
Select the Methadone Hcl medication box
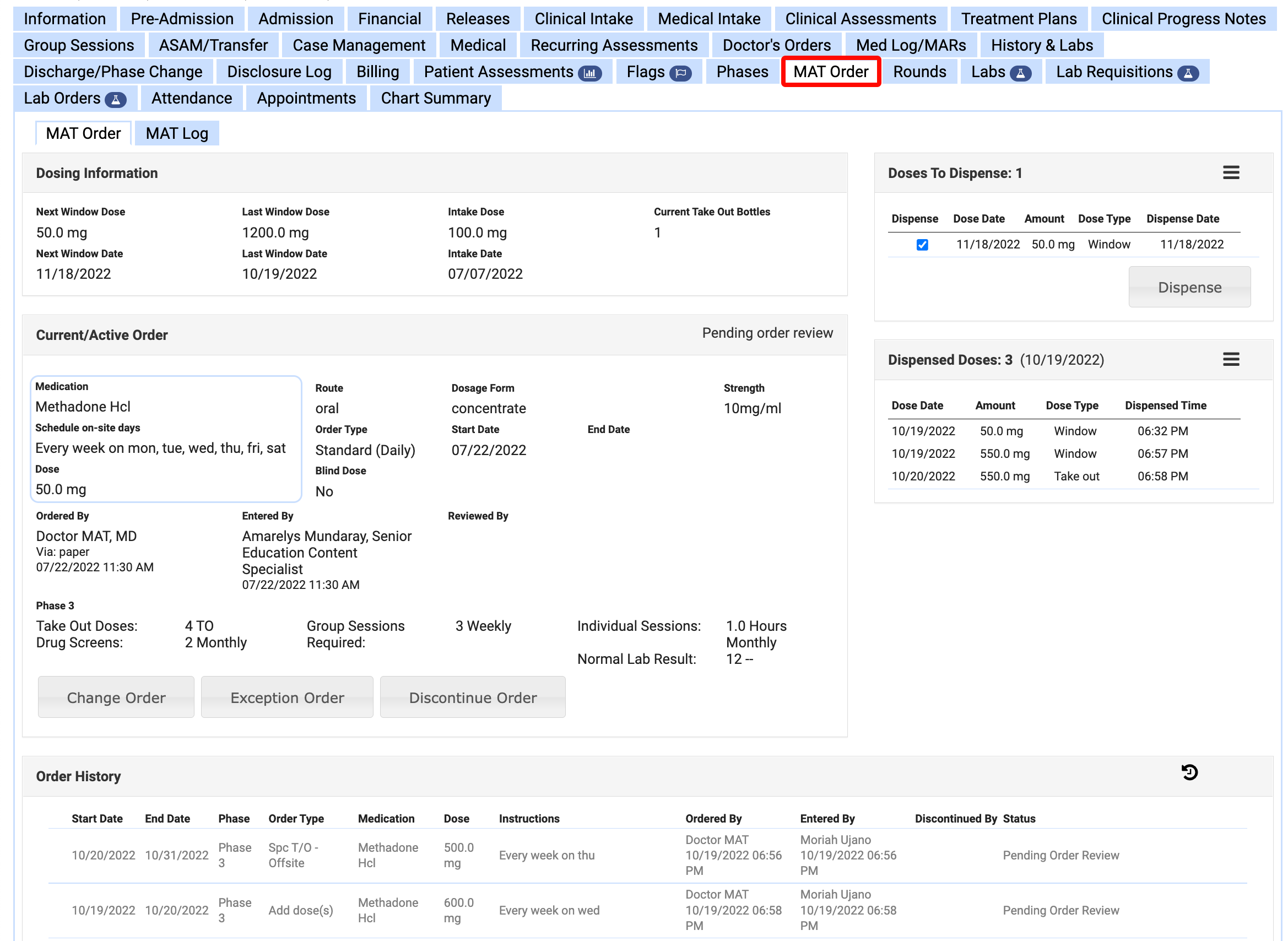(x=166, y=439)
